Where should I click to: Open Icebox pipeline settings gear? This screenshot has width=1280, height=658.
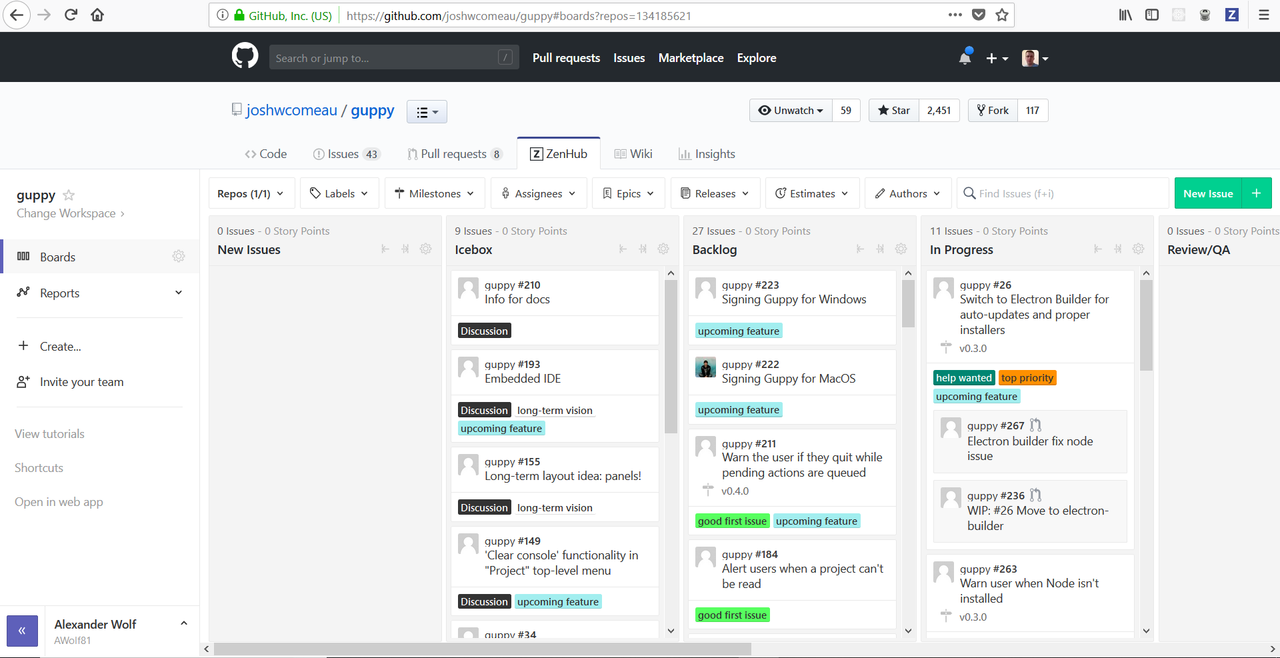click(x=663, y=249)
